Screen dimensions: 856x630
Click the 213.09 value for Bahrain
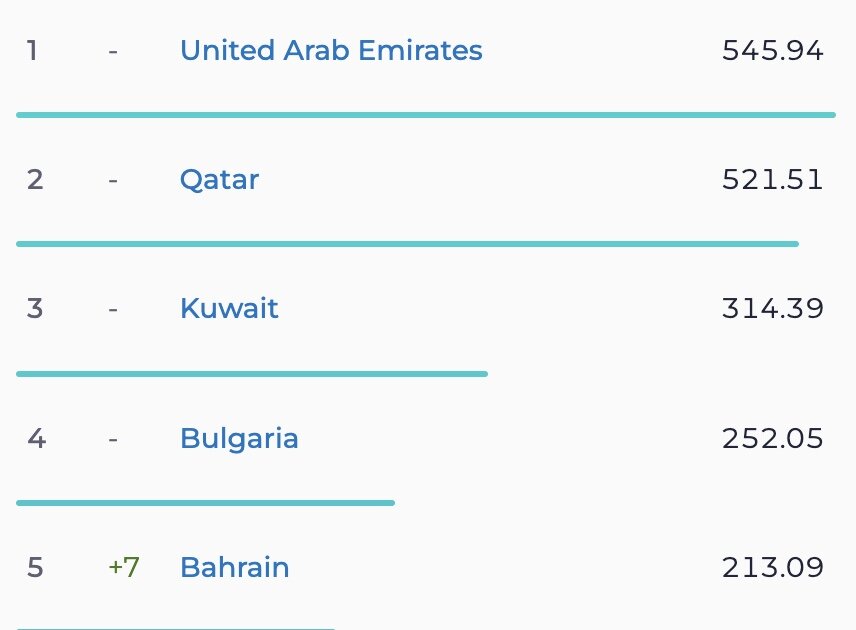tap(772, 568)
